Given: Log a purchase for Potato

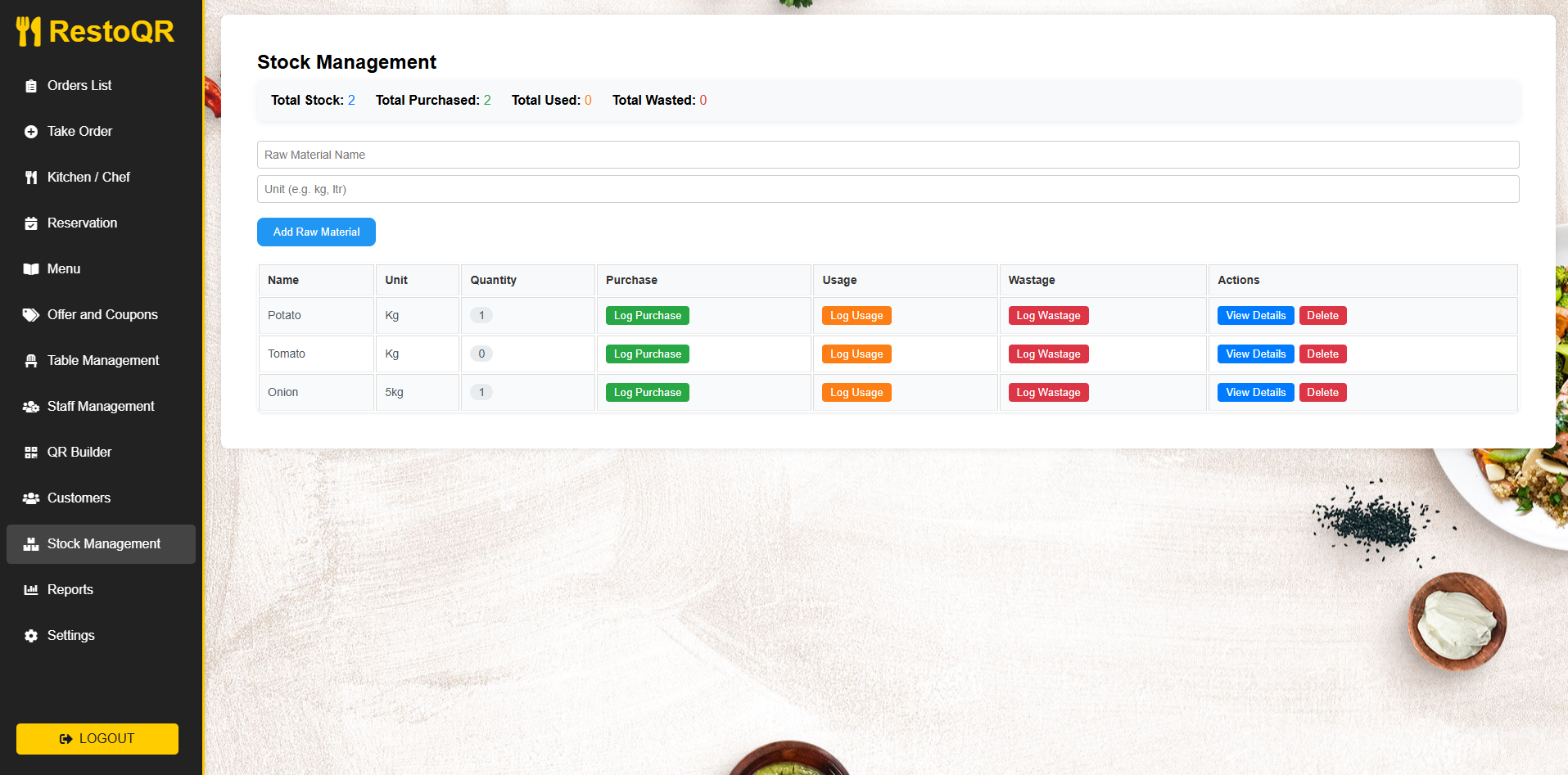Looking at the screenshot, I should click(647, 316).
